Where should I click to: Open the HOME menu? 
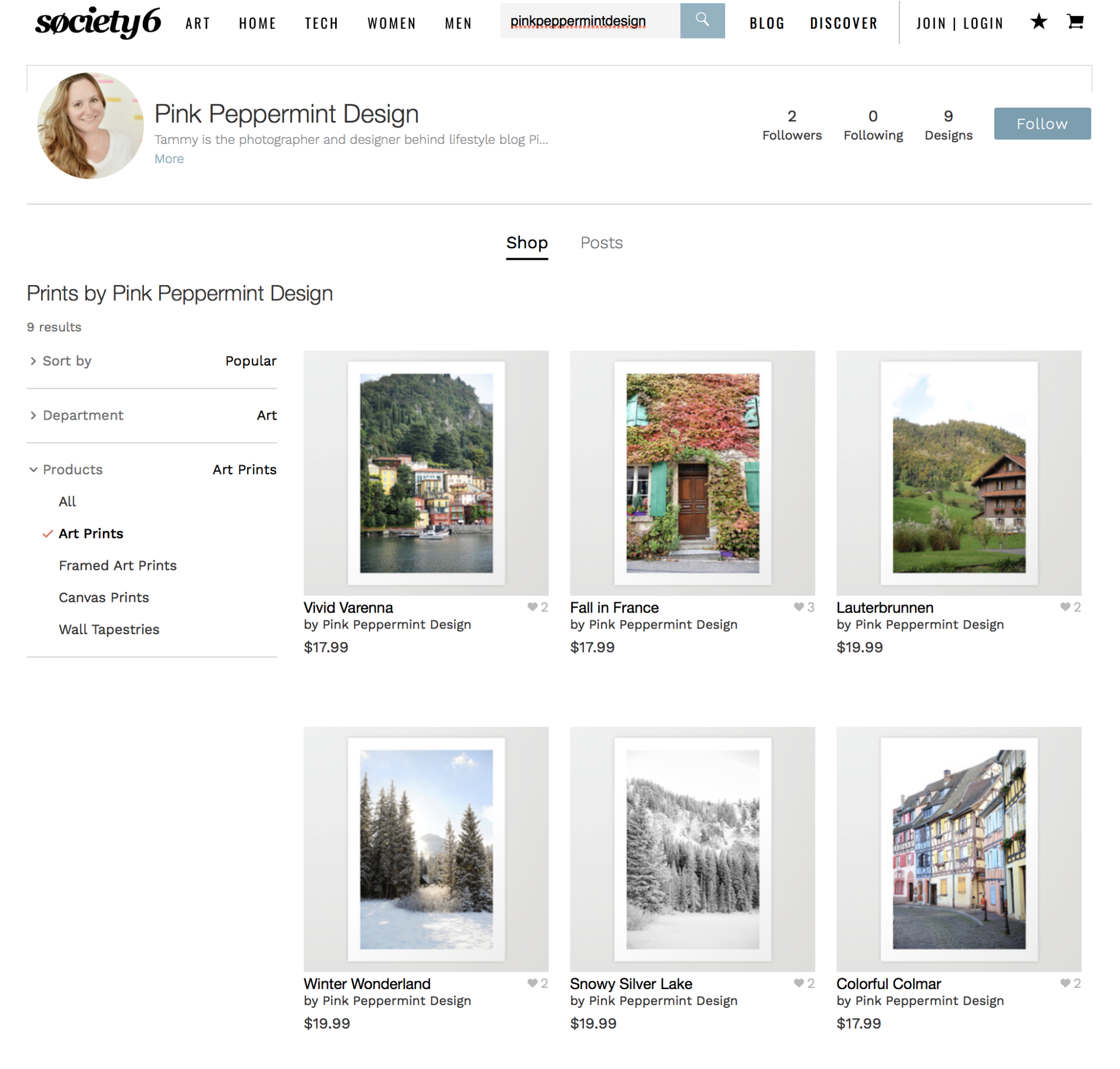[x=258, y=24]
